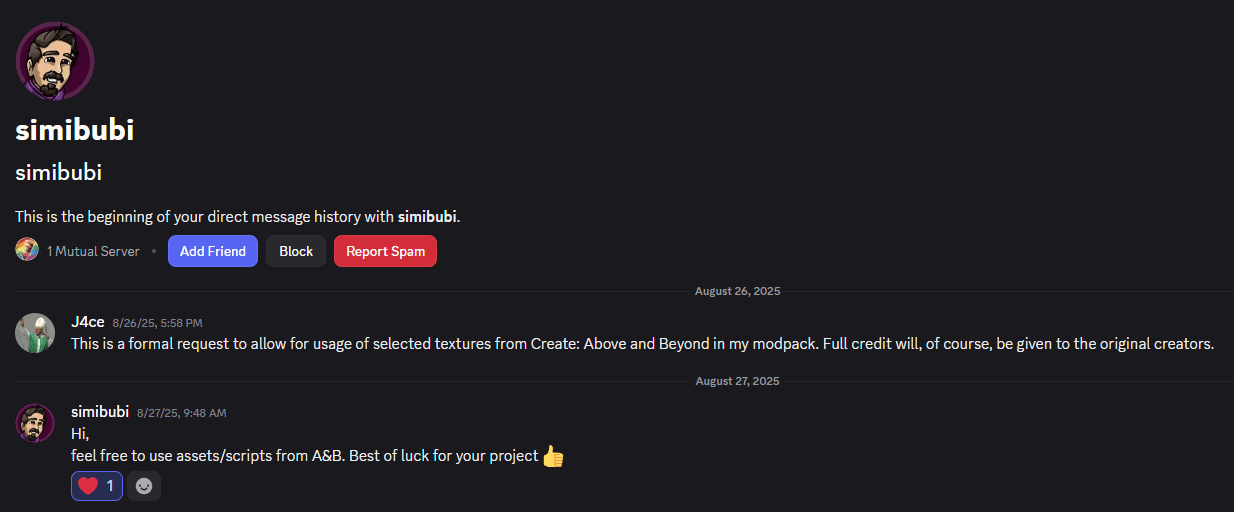This screenshot has height=512, width=1234.
Task: Click simibubi's small message avatar
Action: 35,423
